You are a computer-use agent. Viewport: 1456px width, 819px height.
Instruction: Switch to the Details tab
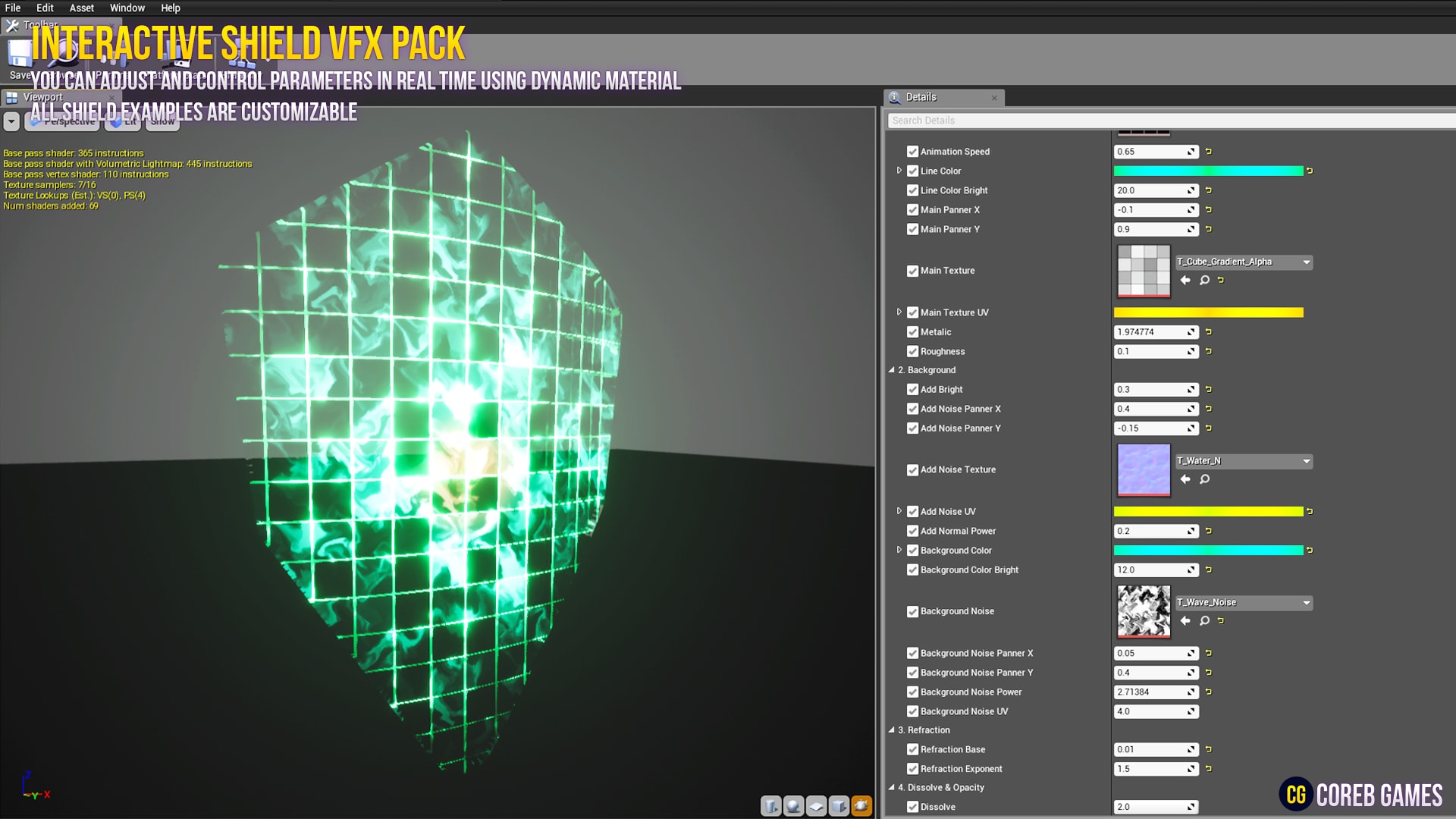pyautogui.click(x=924, y=97)
